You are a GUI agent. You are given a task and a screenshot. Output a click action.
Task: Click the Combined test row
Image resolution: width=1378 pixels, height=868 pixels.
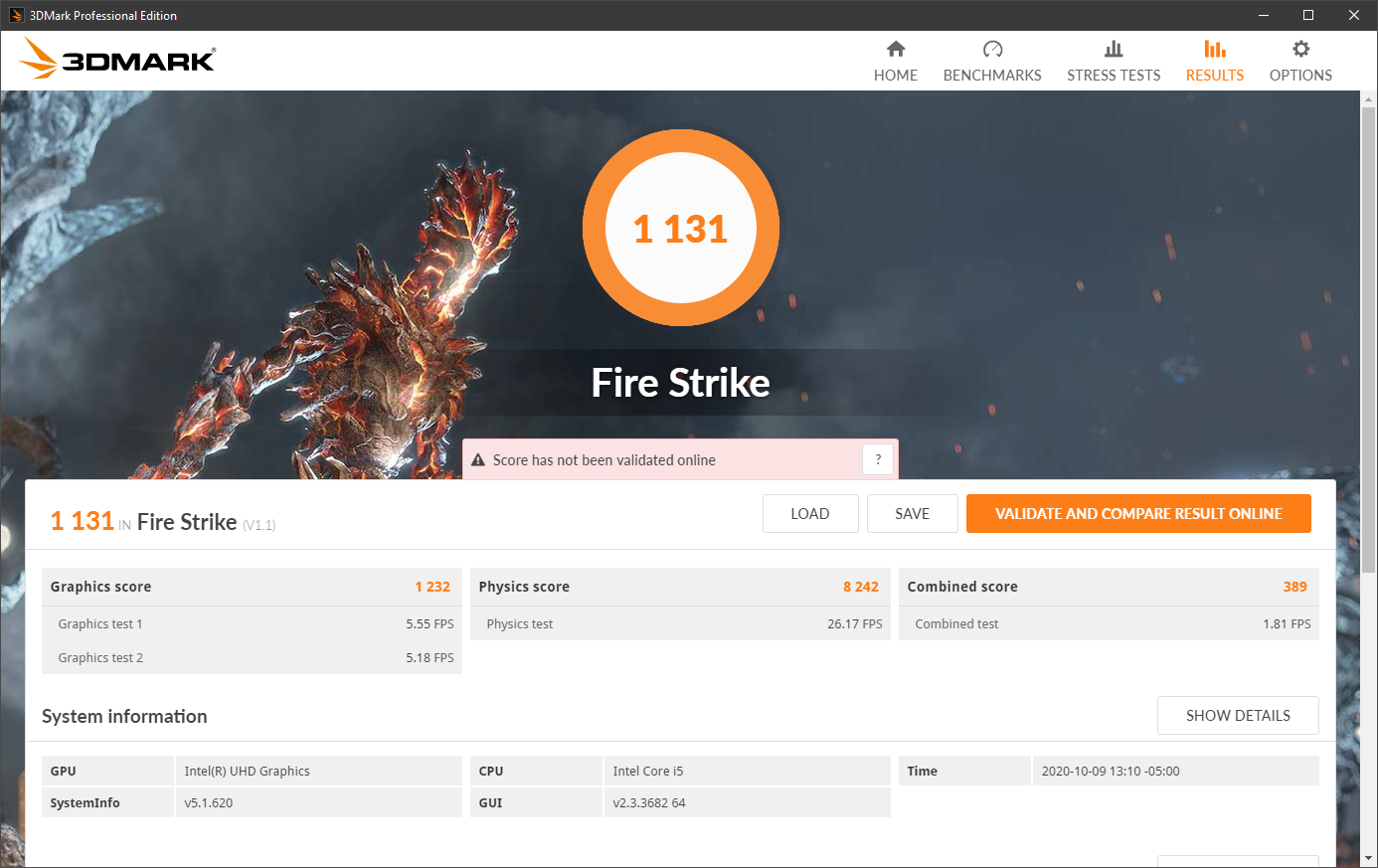pos(1109,624)
